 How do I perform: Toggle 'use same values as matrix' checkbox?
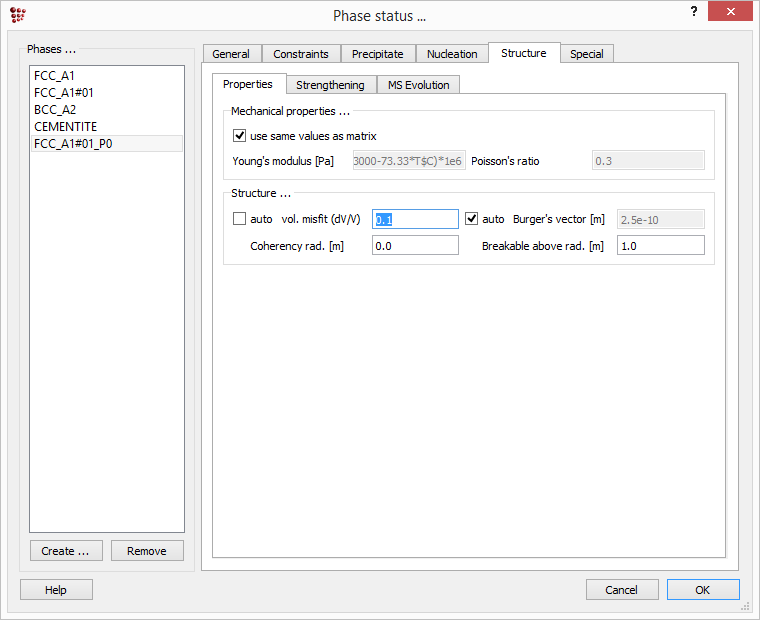[x=239, y=136]
